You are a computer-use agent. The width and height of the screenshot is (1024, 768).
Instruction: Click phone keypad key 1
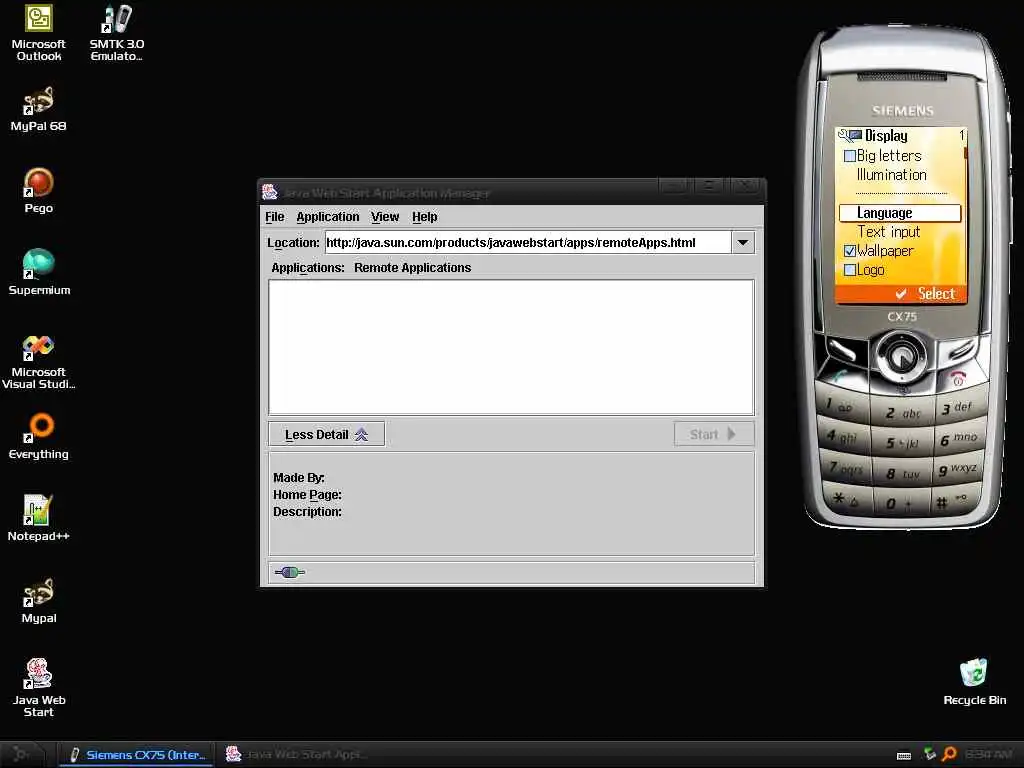(839, 406)
